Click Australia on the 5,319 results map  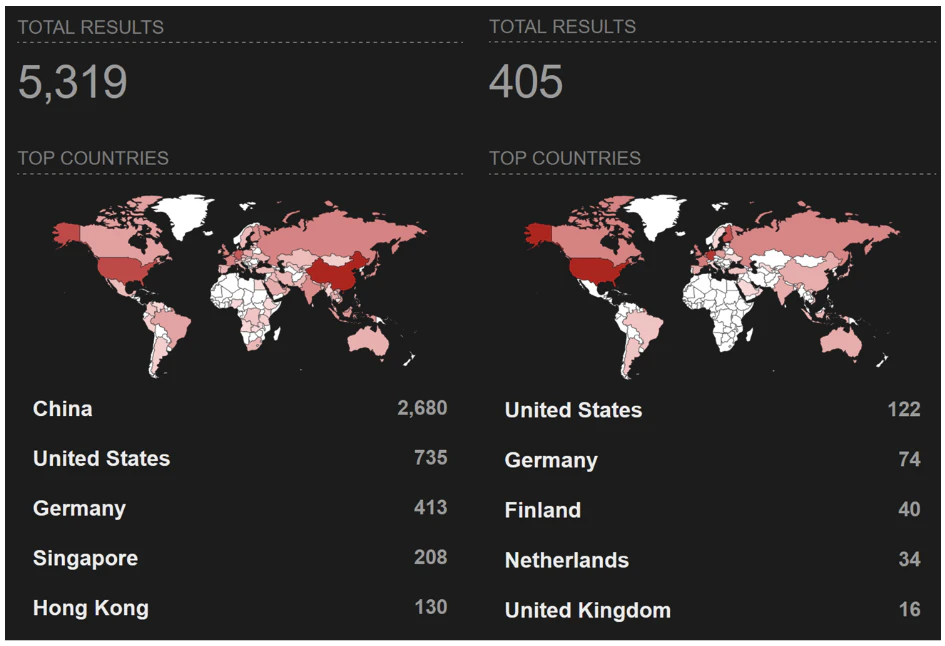pyautogui.click(x=369, y=341)
